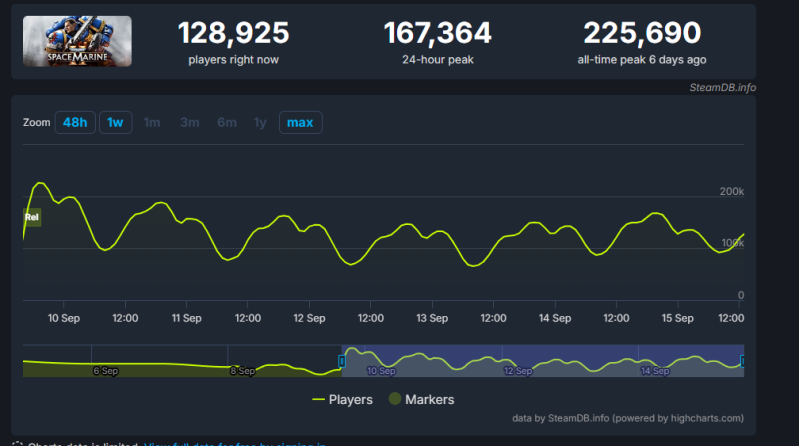Select the 1w zoom range
This screenshot has width=799, height=446.
click(115, 122)
